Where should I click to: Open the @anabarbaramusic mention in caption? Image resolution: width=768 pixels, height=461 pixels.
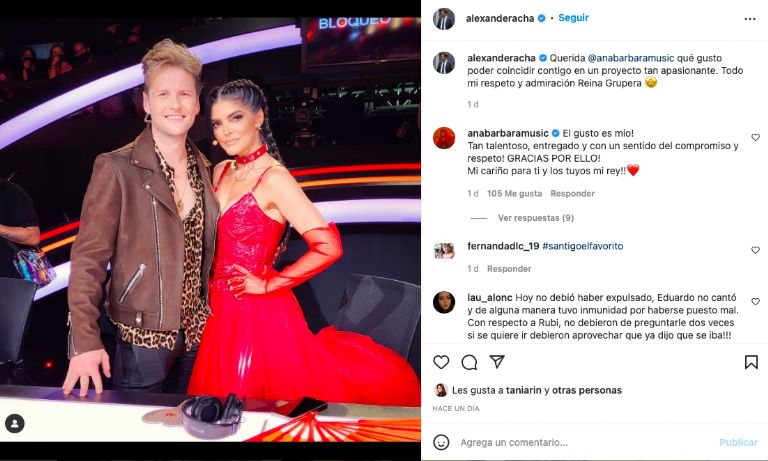[x=630, y=58]
